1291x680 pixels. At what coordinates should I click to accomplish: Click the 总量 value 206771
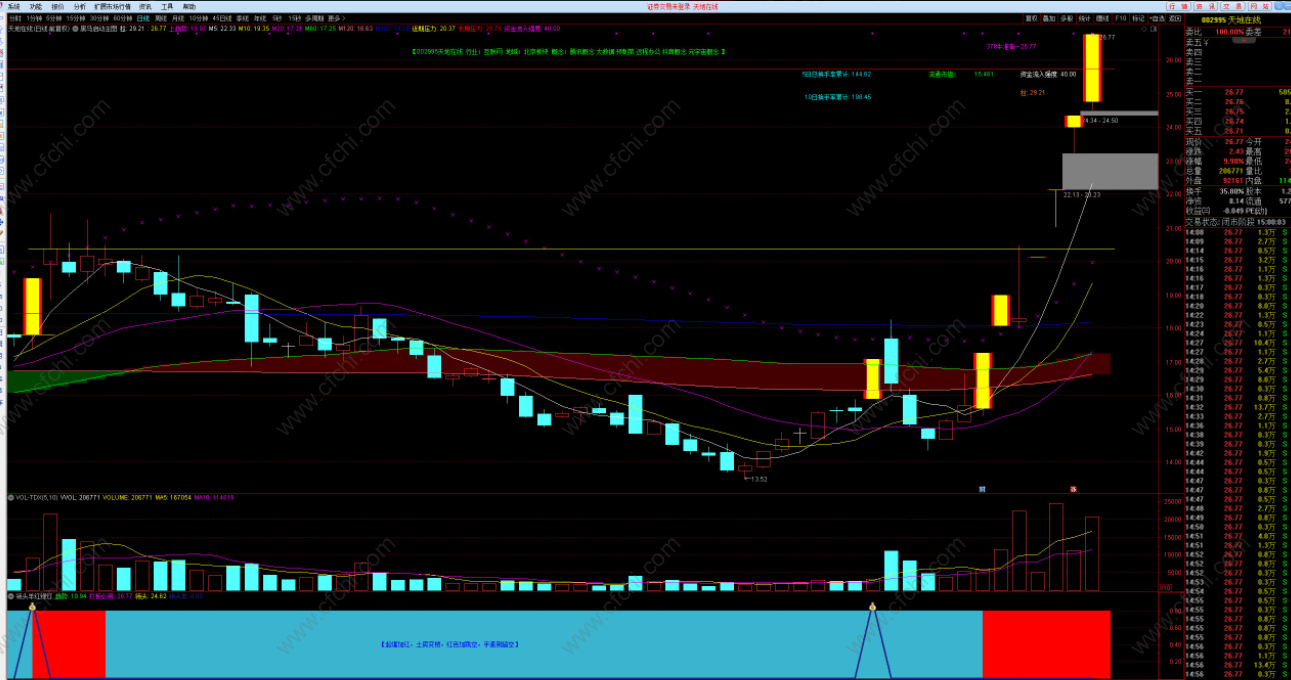pos(1231,171)
